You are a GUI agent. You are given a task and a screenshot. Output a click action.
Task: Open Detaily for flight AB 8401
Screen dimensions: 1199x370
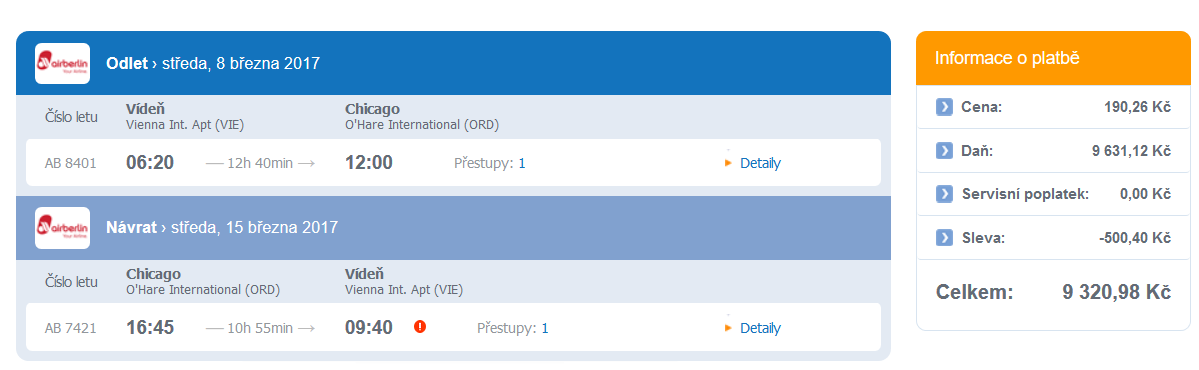tap(760, 163)
